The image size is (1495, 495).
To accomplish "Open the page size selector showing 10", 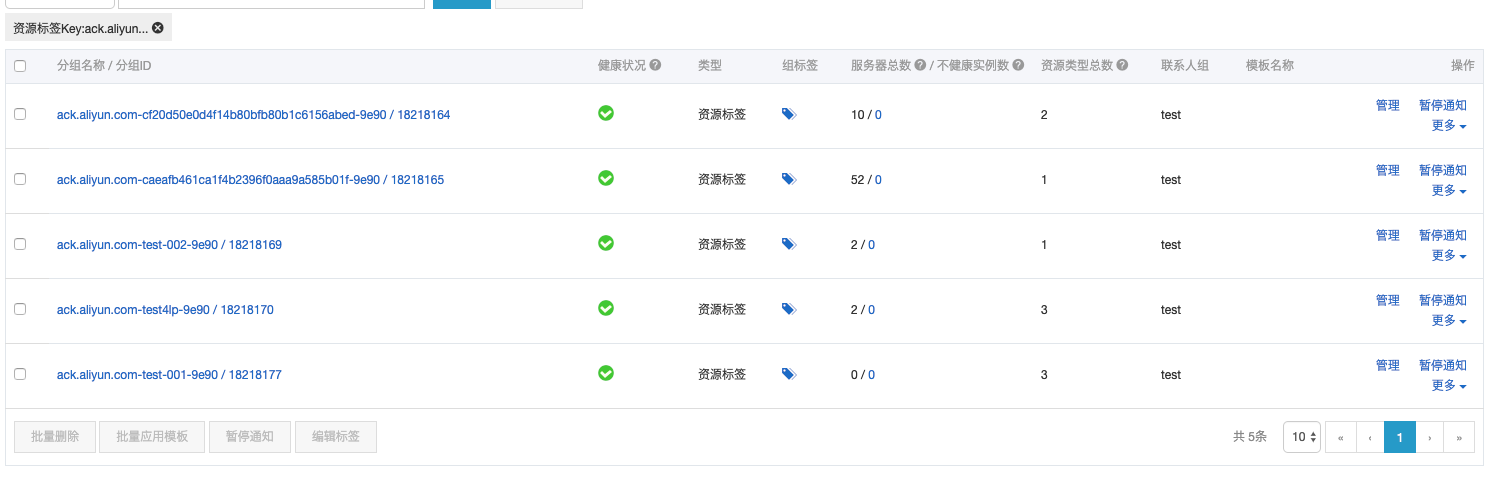I will (x=1302, y=437).
